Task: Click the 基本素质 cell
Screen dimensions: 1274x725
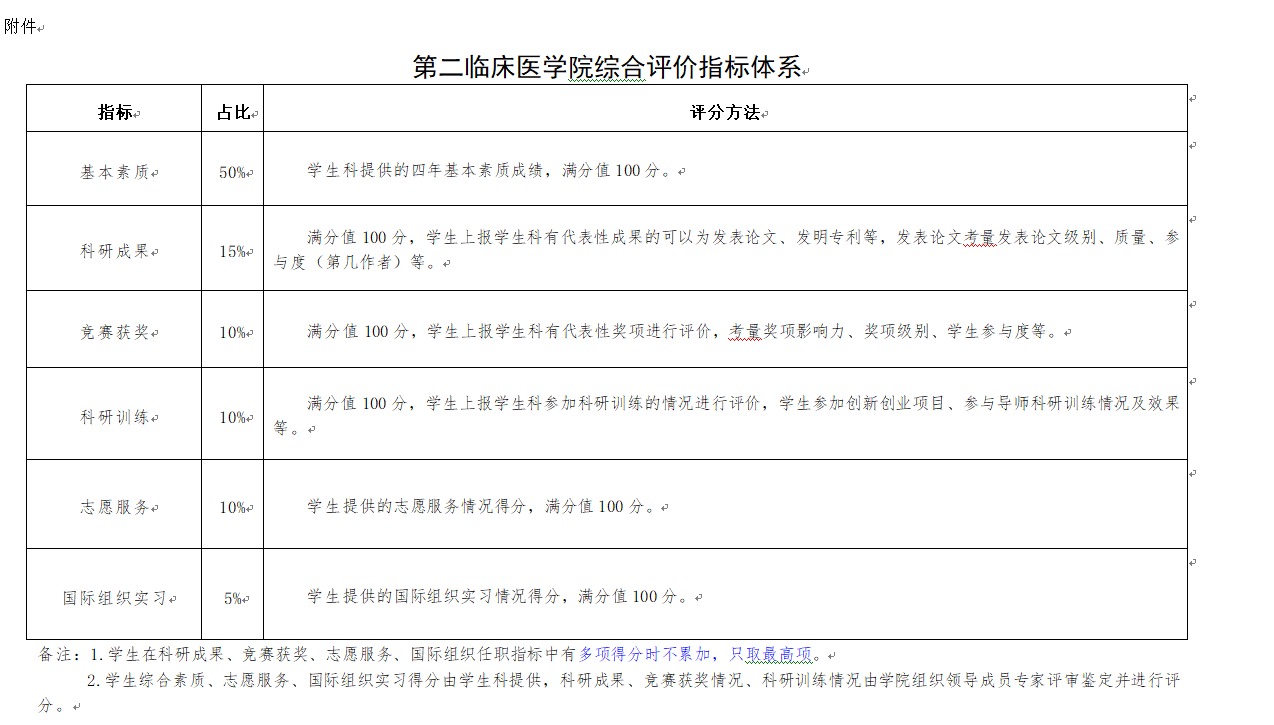Action: coord(115,172)
